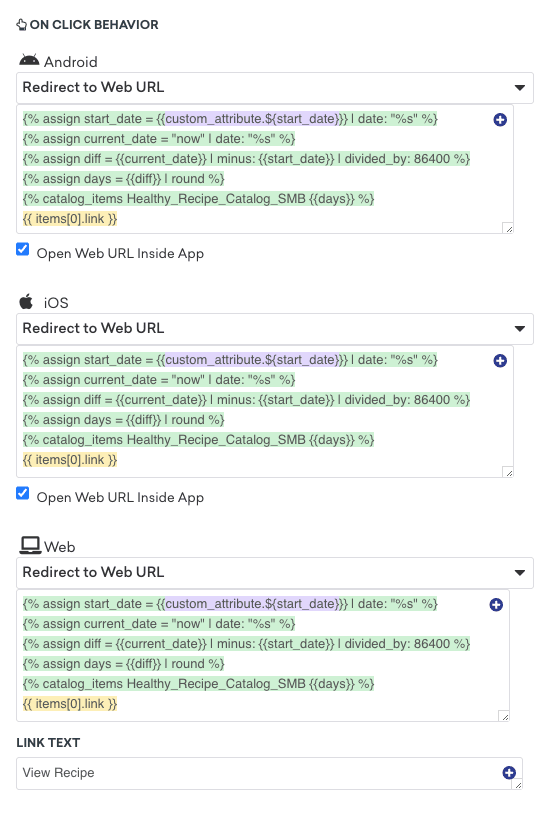Uncheck Android Open Web URL Inside App
The width and height of the screenshot is (552, 815).
click(x=22, y=249)
